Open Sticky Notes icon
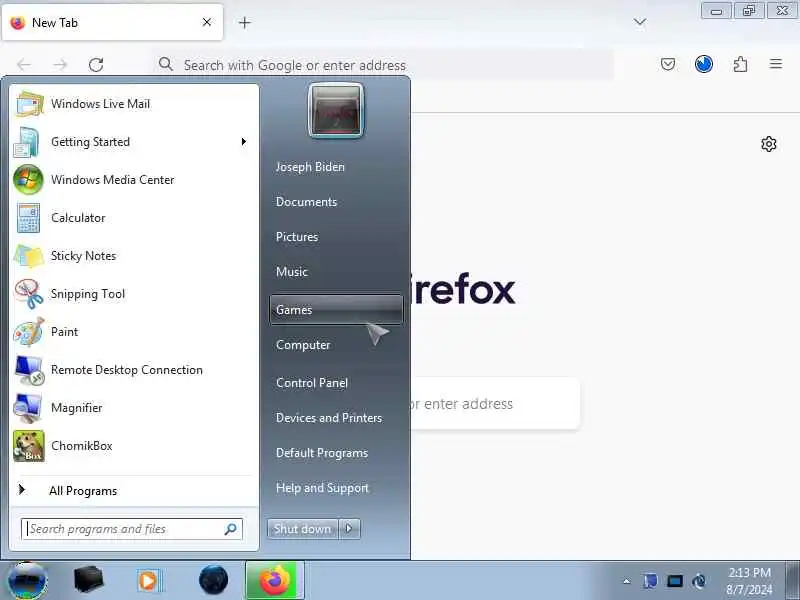800x600 pixels. pyautogui.click(x=29, y=256)
